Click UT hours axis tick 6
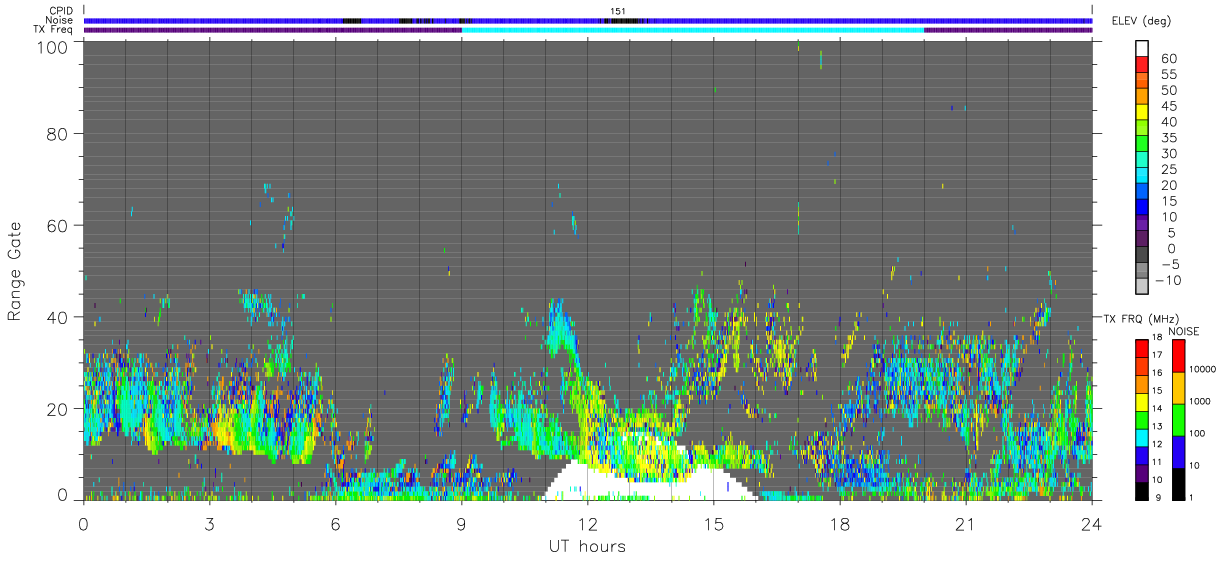 pos(335,524)
